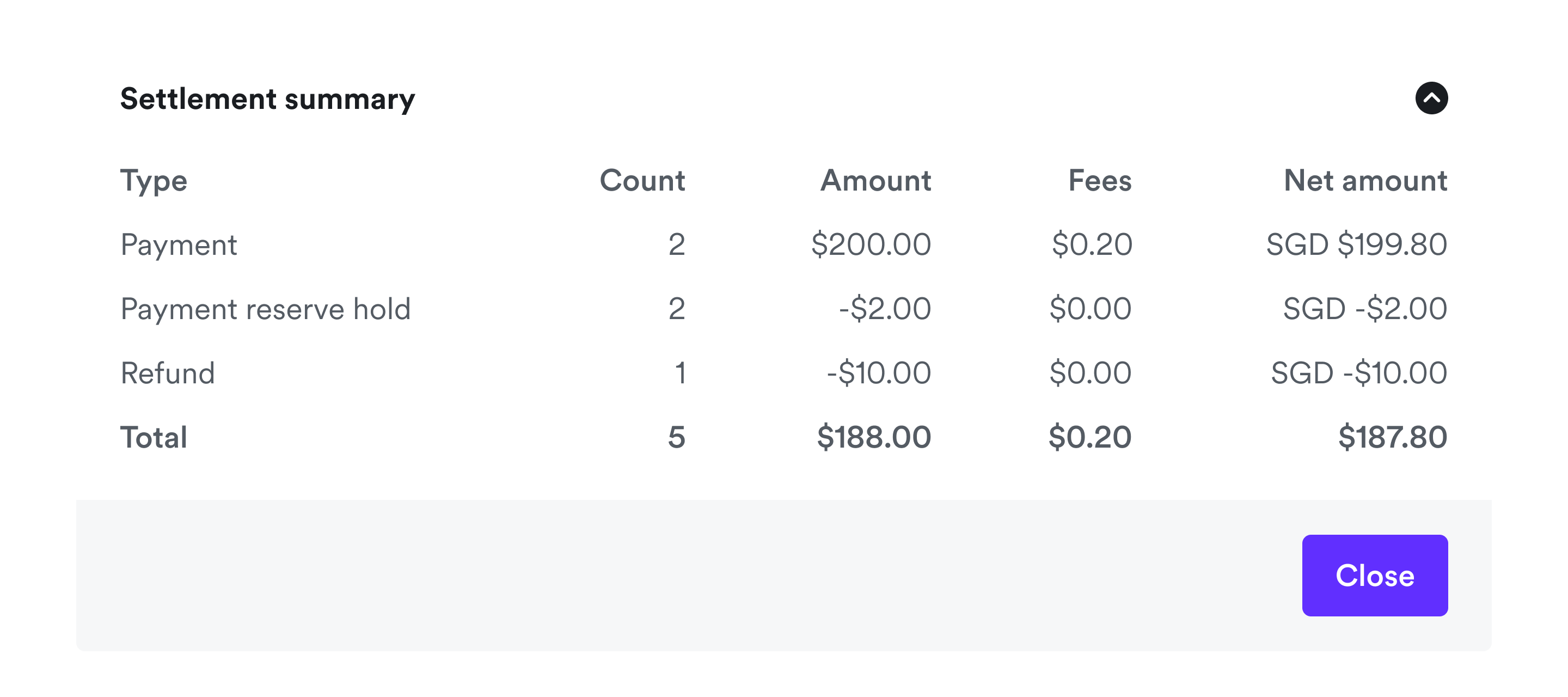Click the Count column header
Screen dimensions: 1568x697
click(642, 180)
